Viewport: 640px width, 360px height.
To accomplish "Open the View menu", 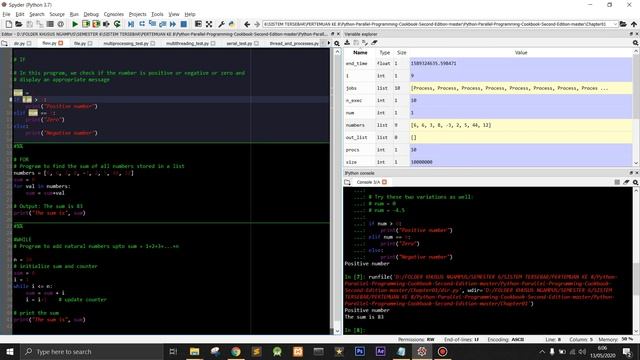I will click(x=174, y=14).
